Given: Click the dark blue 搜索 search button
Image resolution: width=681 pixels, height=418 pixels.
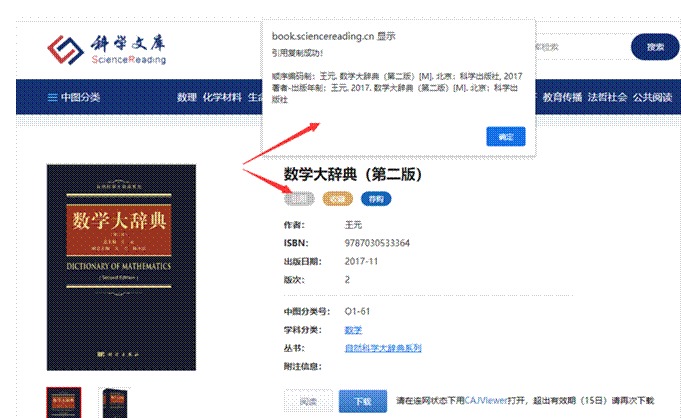Looking at the screenshot, I should (x=655, y=47).
